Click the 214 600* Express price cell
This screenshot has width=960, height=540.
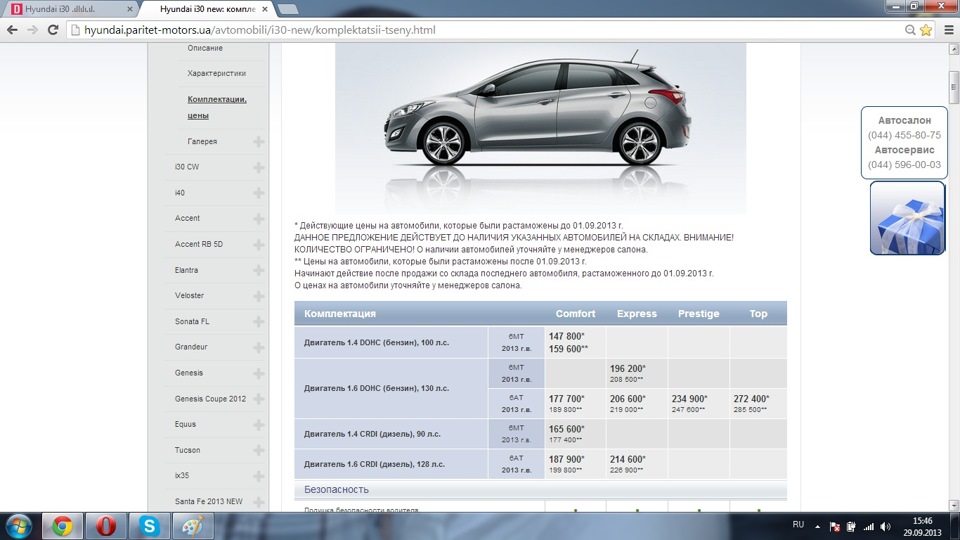click(x=628, y=459)
